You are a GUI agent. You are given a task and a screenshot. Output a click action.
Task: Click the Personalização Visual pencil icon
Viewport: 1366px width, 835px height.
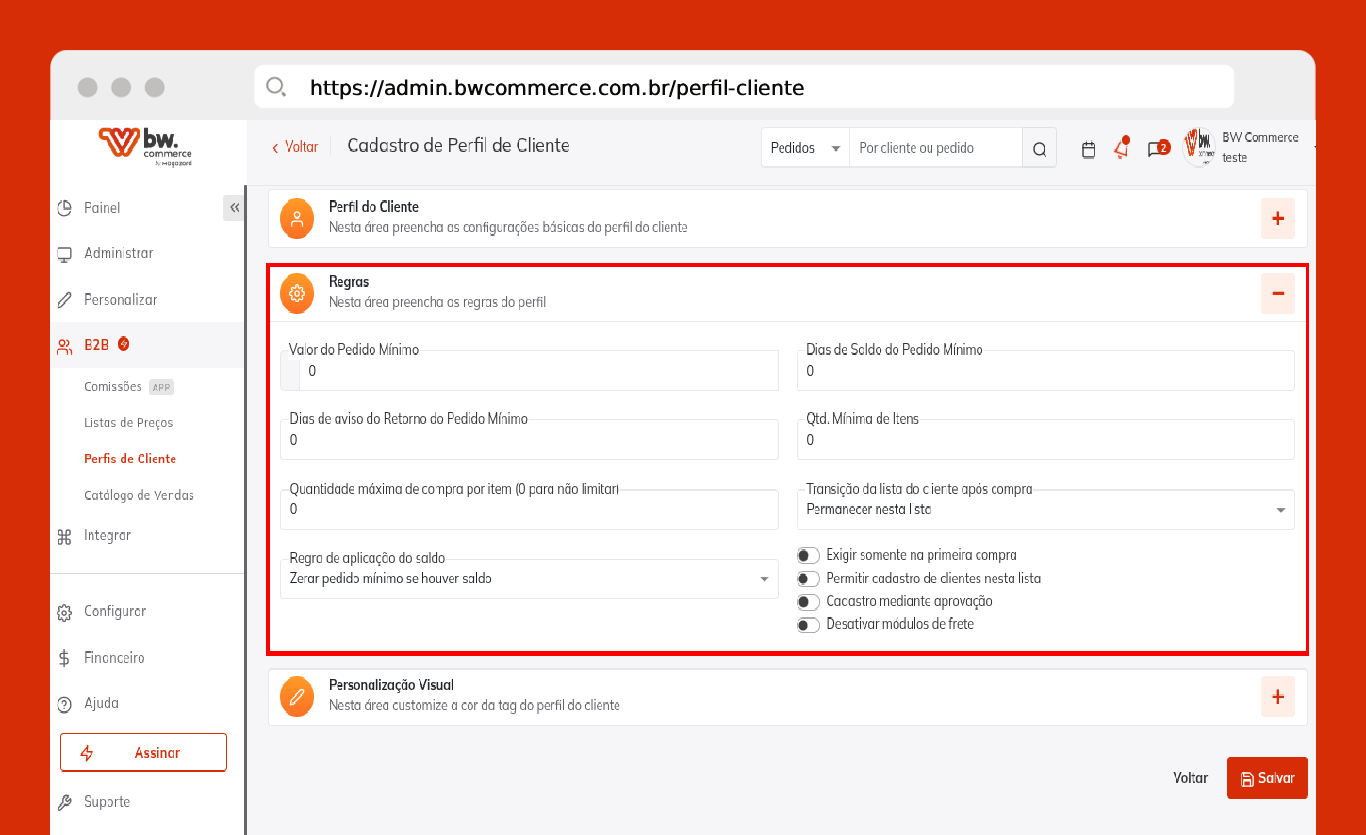pyautogui.click(x=296, y=696)
